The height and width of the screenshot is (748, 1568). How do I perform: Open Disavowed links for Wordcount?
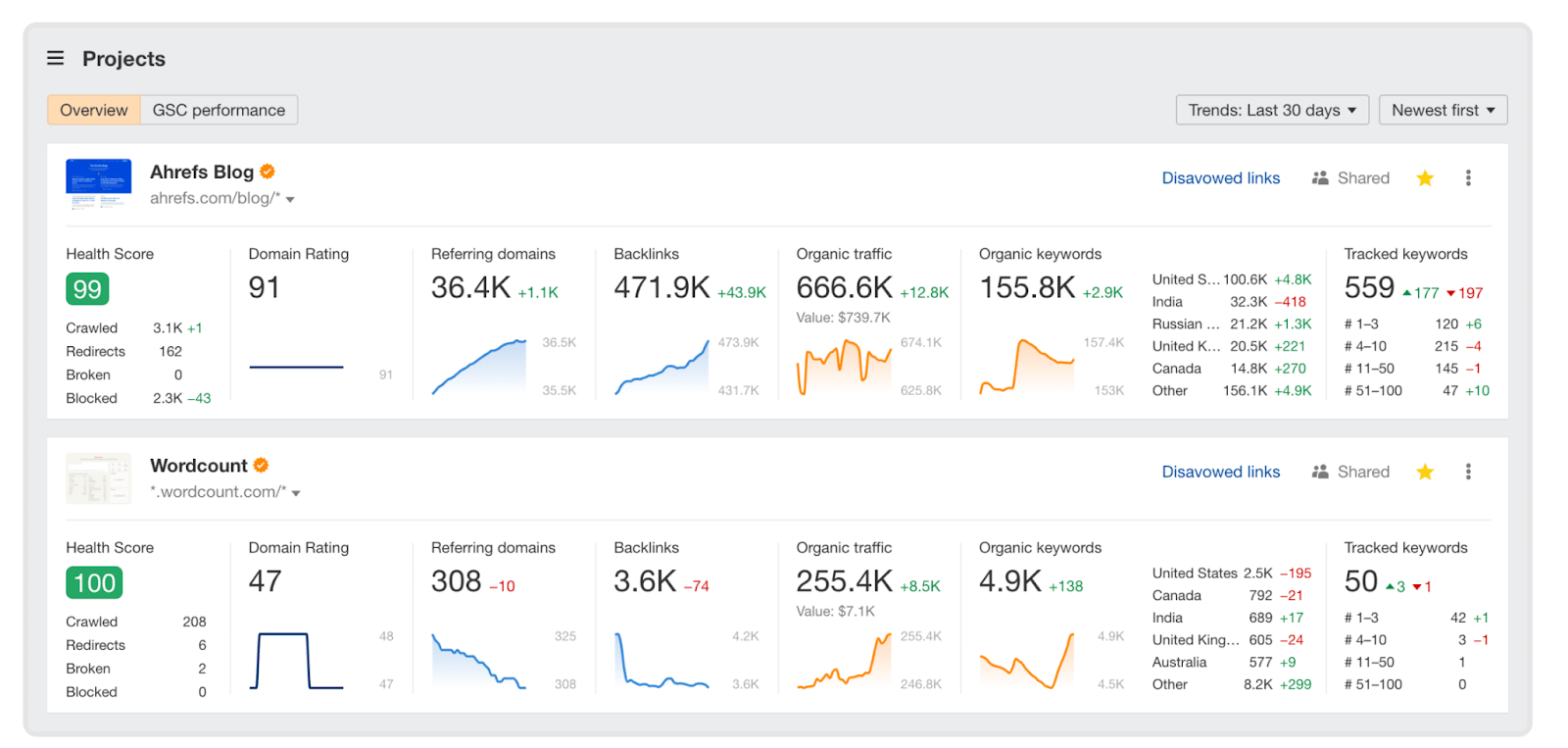[x=1221, y=473]
